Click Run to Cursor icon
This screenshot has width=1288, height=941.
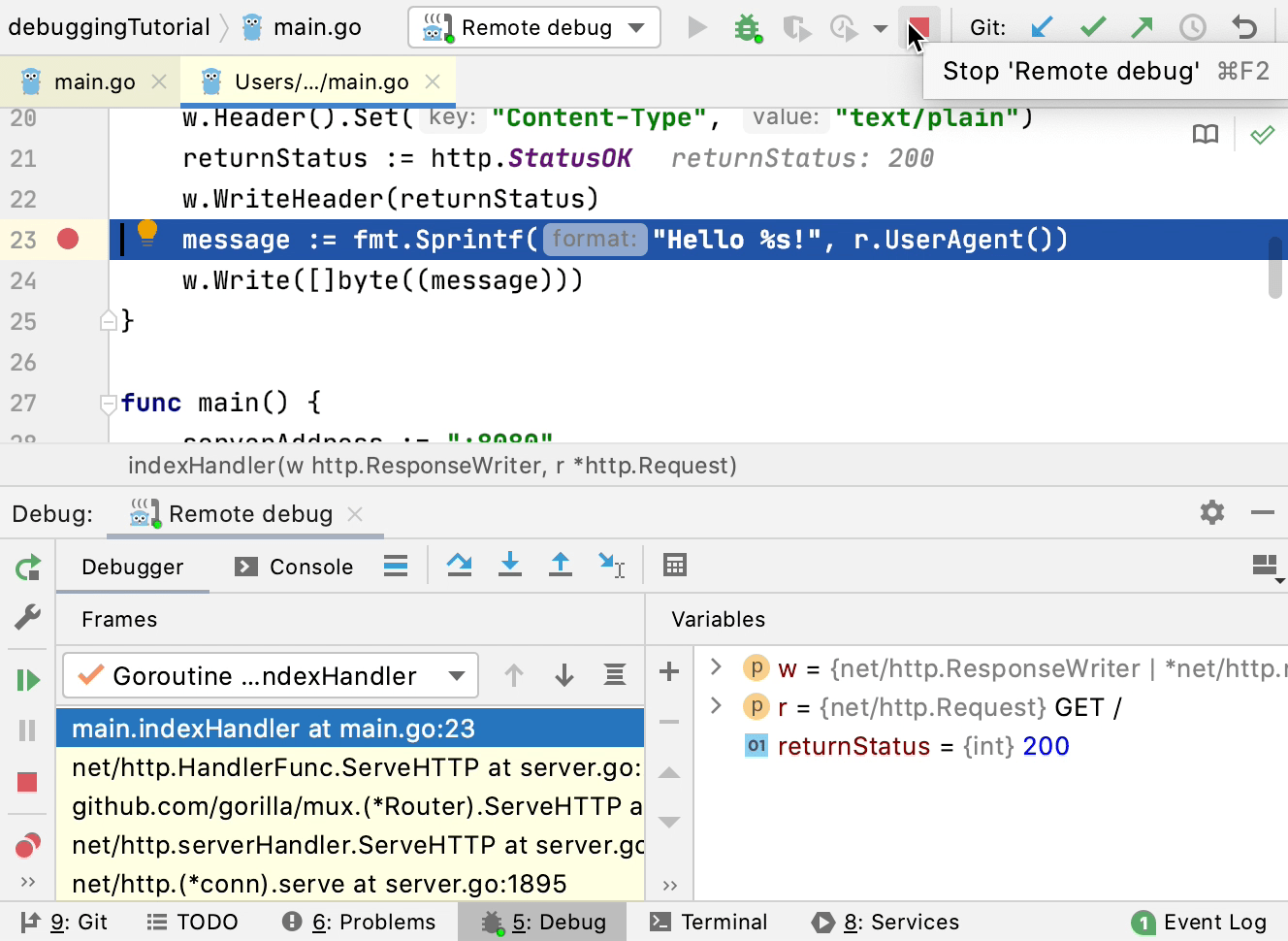tap(611, 565)
